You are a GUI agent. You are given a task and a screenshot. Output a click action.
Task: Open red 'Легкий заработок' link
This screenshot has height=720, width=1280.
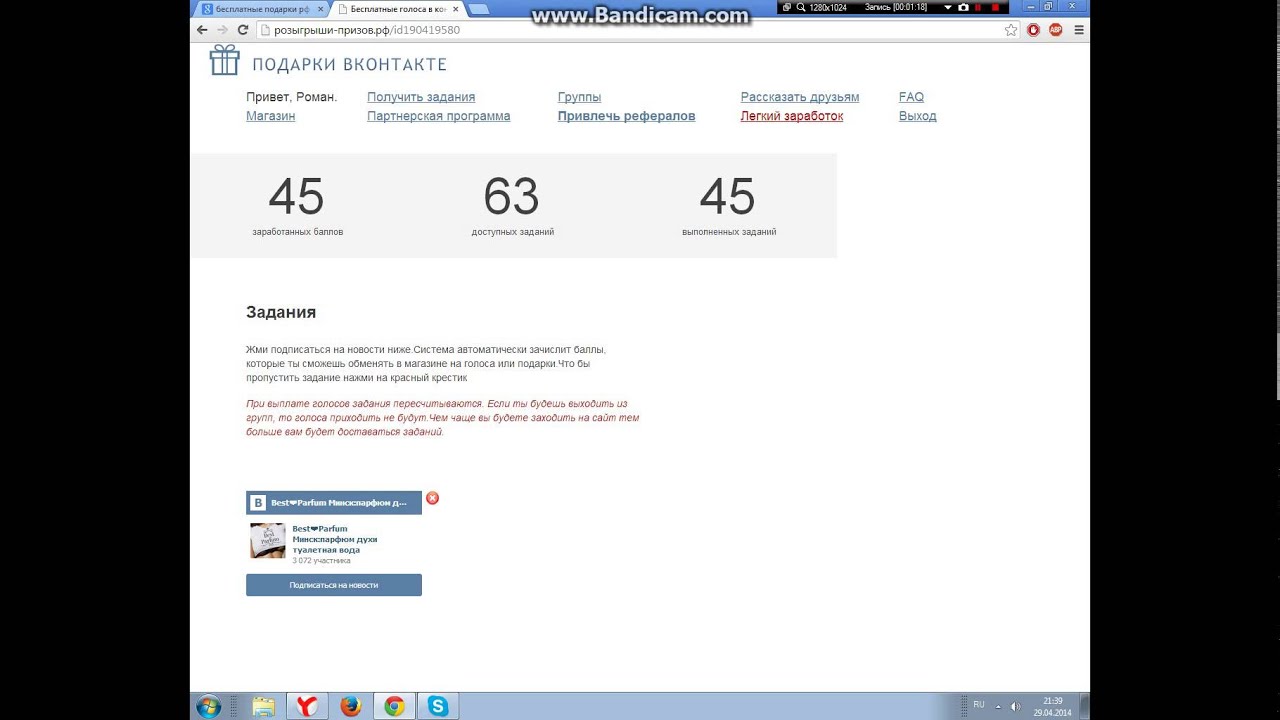[x=792, y=116]
